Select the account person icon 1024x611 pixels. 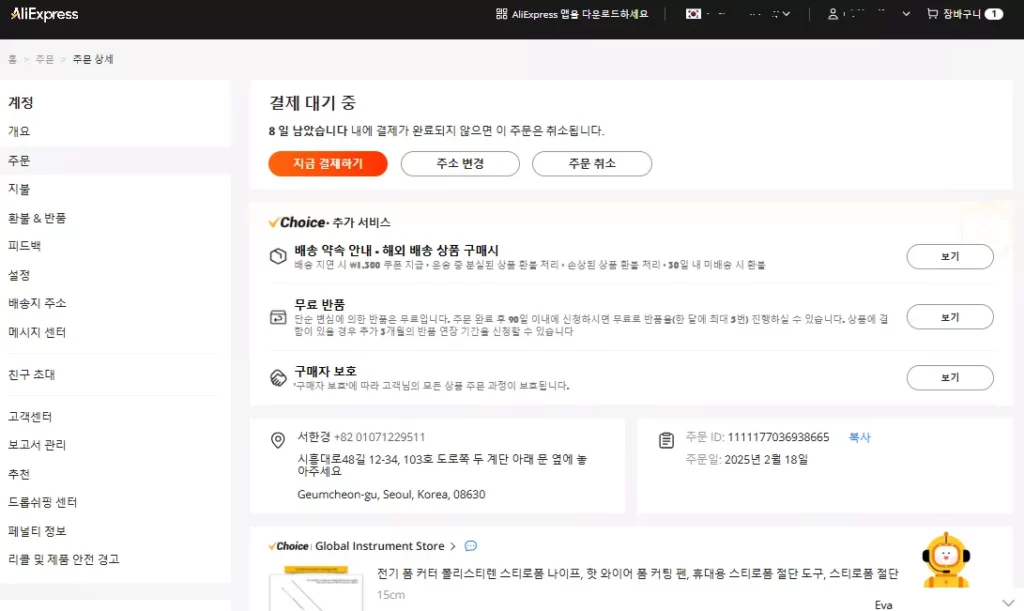point(832,14)
